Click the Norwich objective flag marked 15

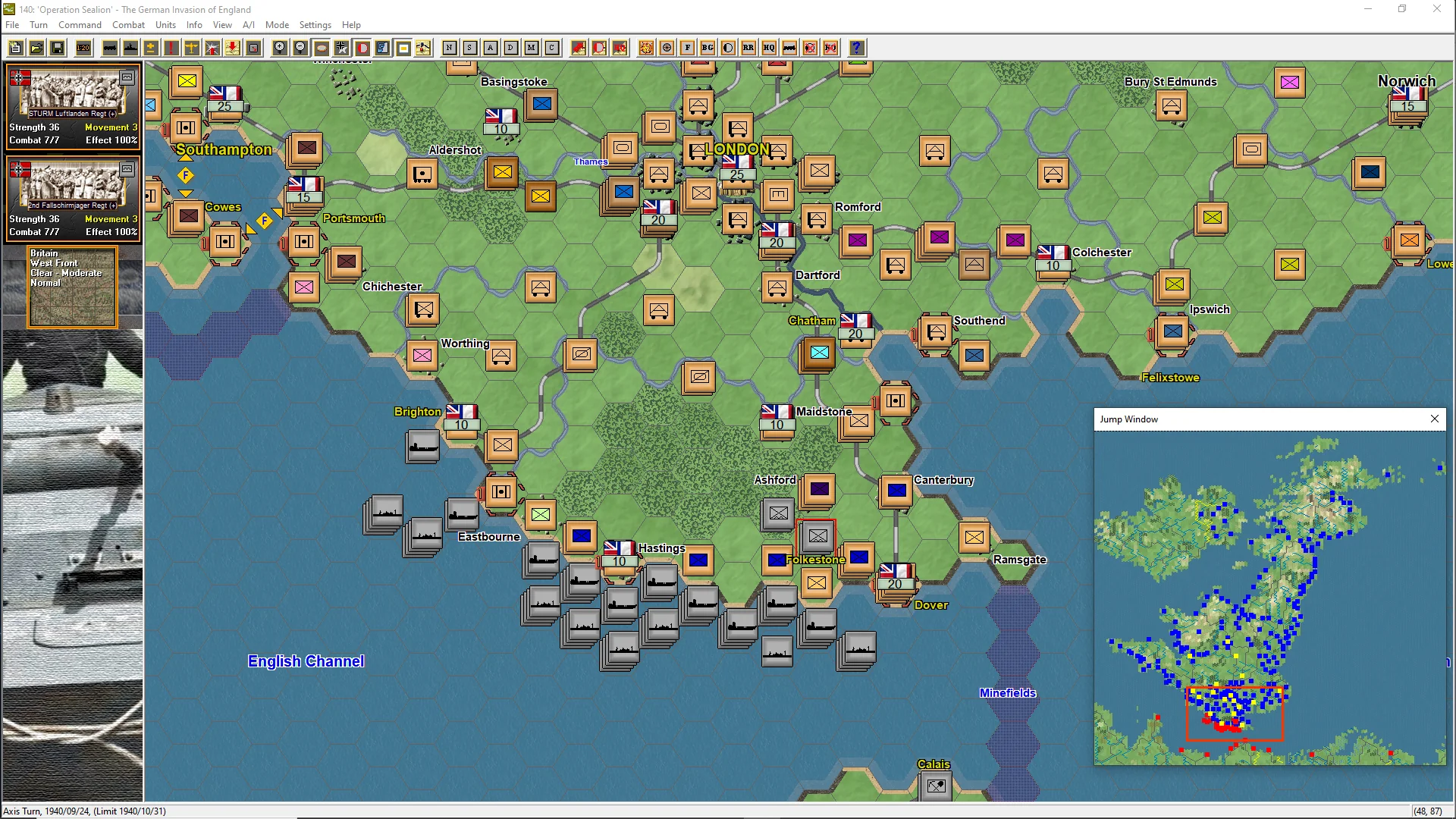click(1408, 99)
